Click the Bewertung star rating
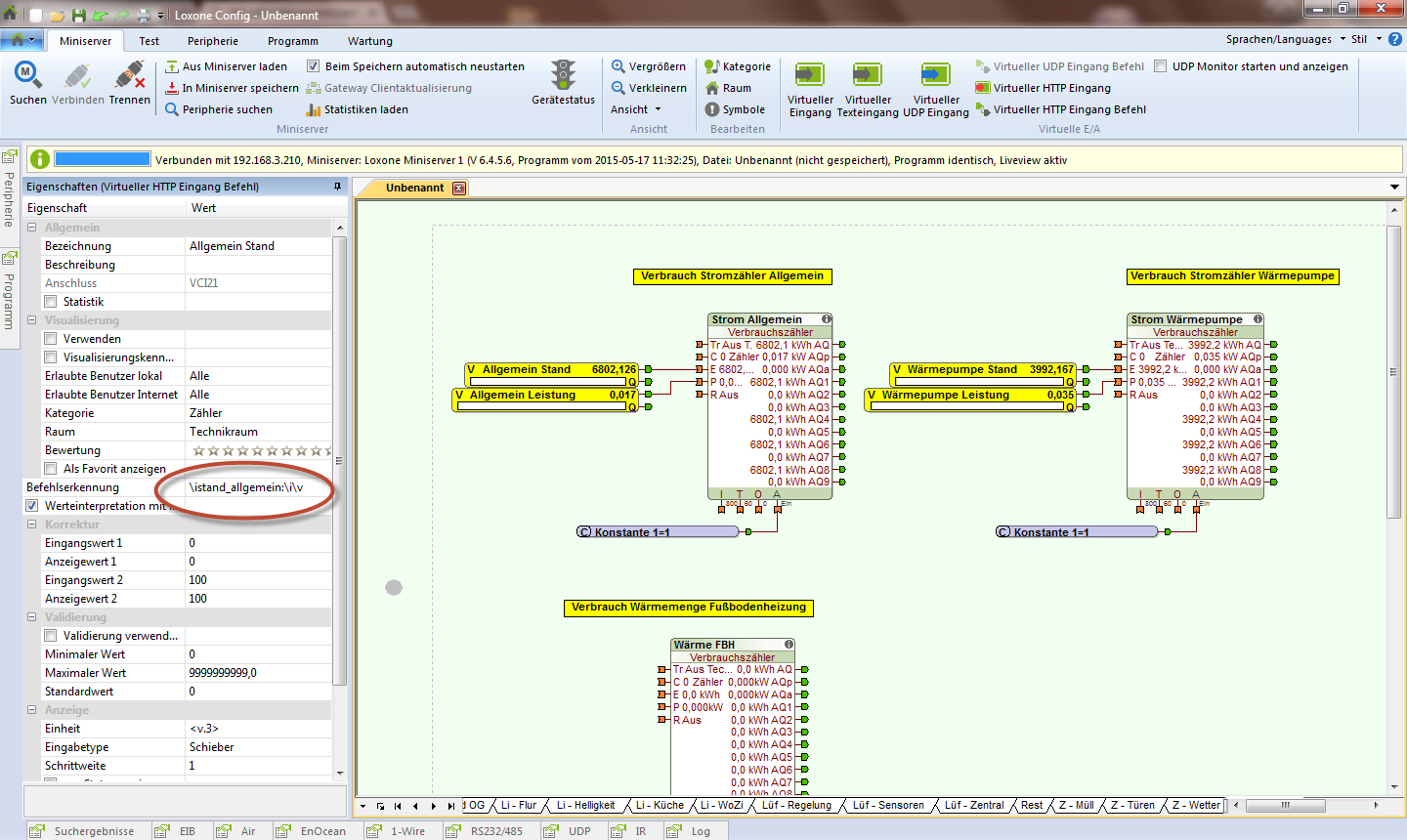This screenshot has height=840, width=1407. [258, 450]
